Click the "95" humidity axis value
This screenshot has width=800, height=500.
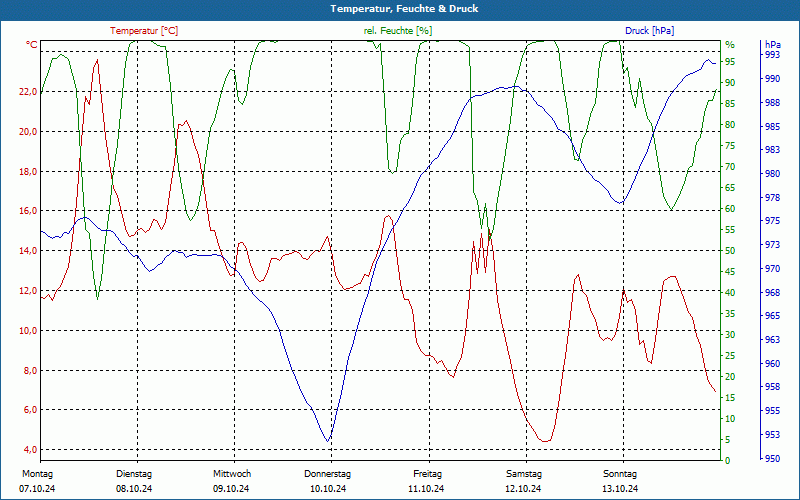730,62
